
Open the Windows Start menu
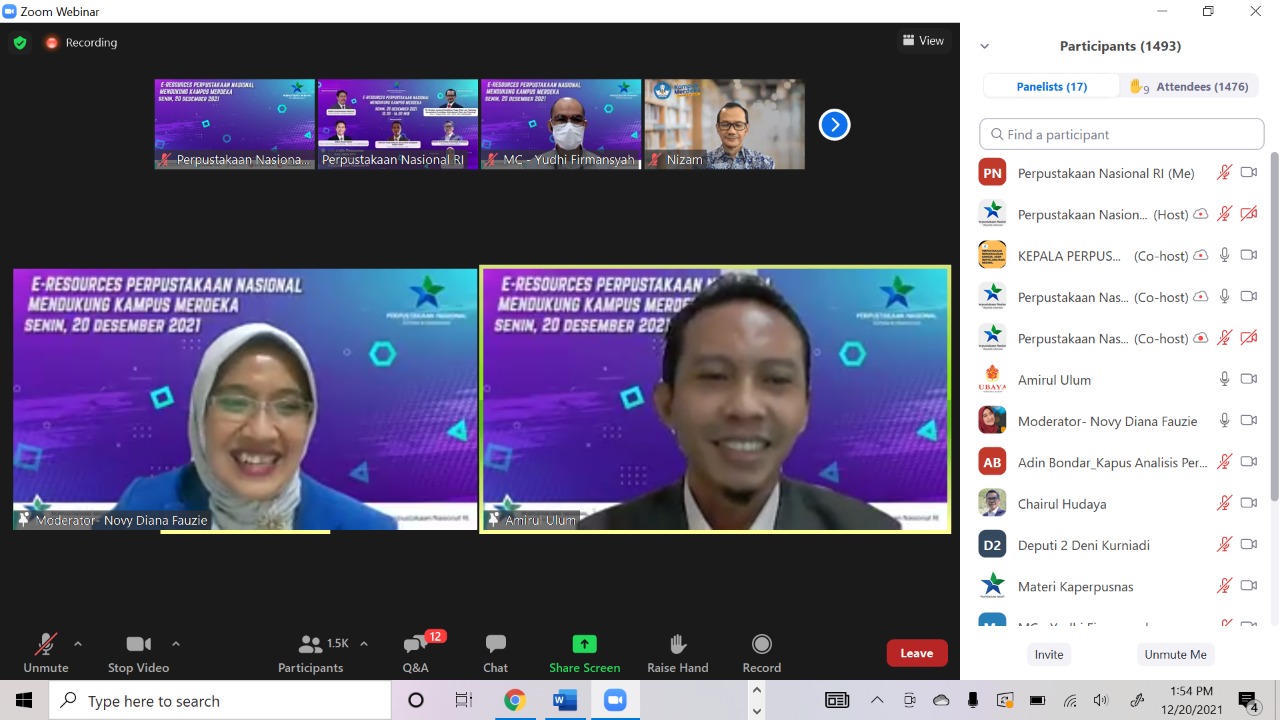tap(24, 700)
